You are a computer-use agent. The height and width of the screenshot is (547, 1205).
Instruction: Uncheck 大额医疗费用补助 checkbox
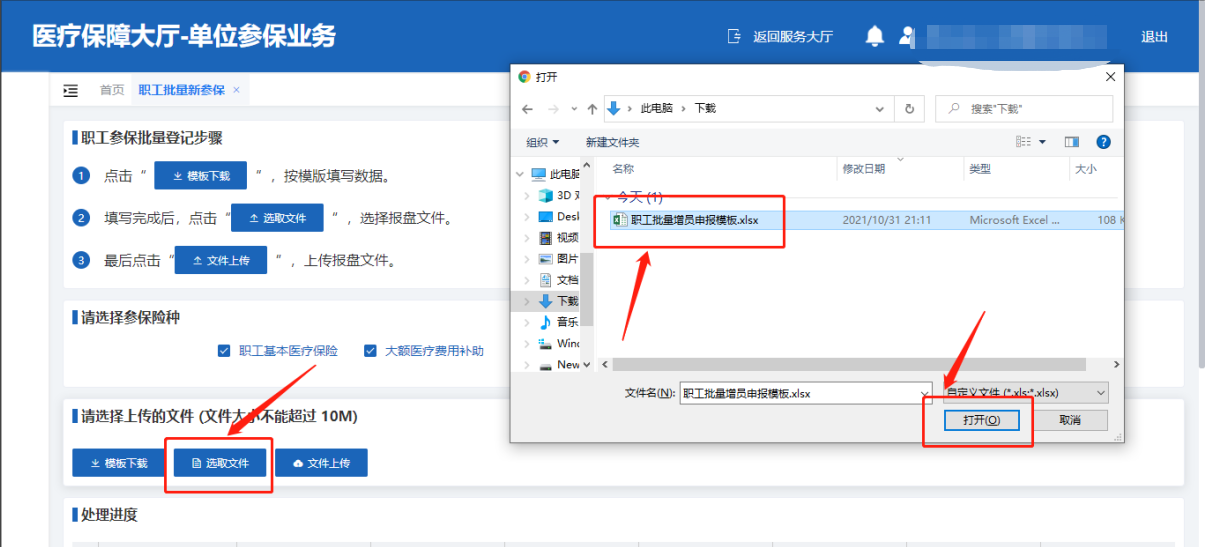[370, 351]
